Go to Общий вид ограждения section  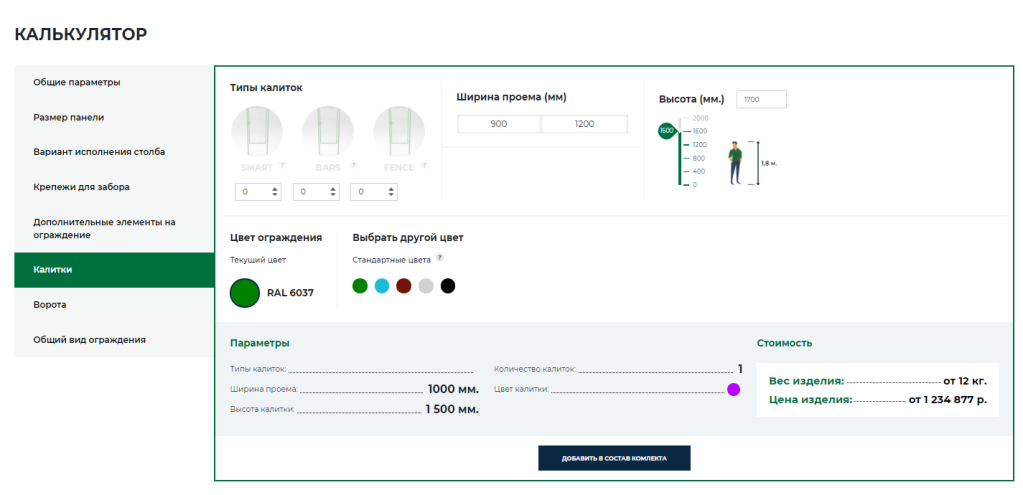coord(114,339)
